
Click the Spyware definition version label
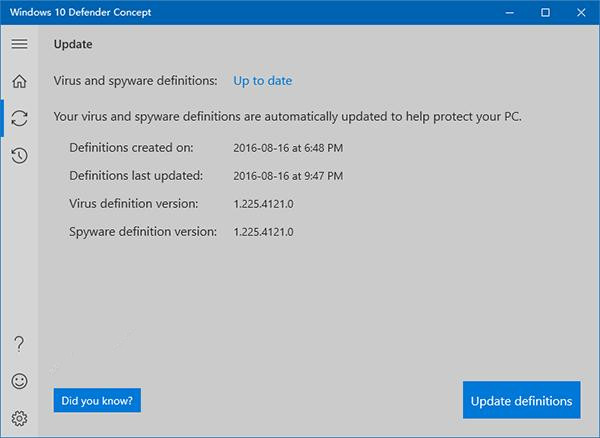tap(143, 232)
